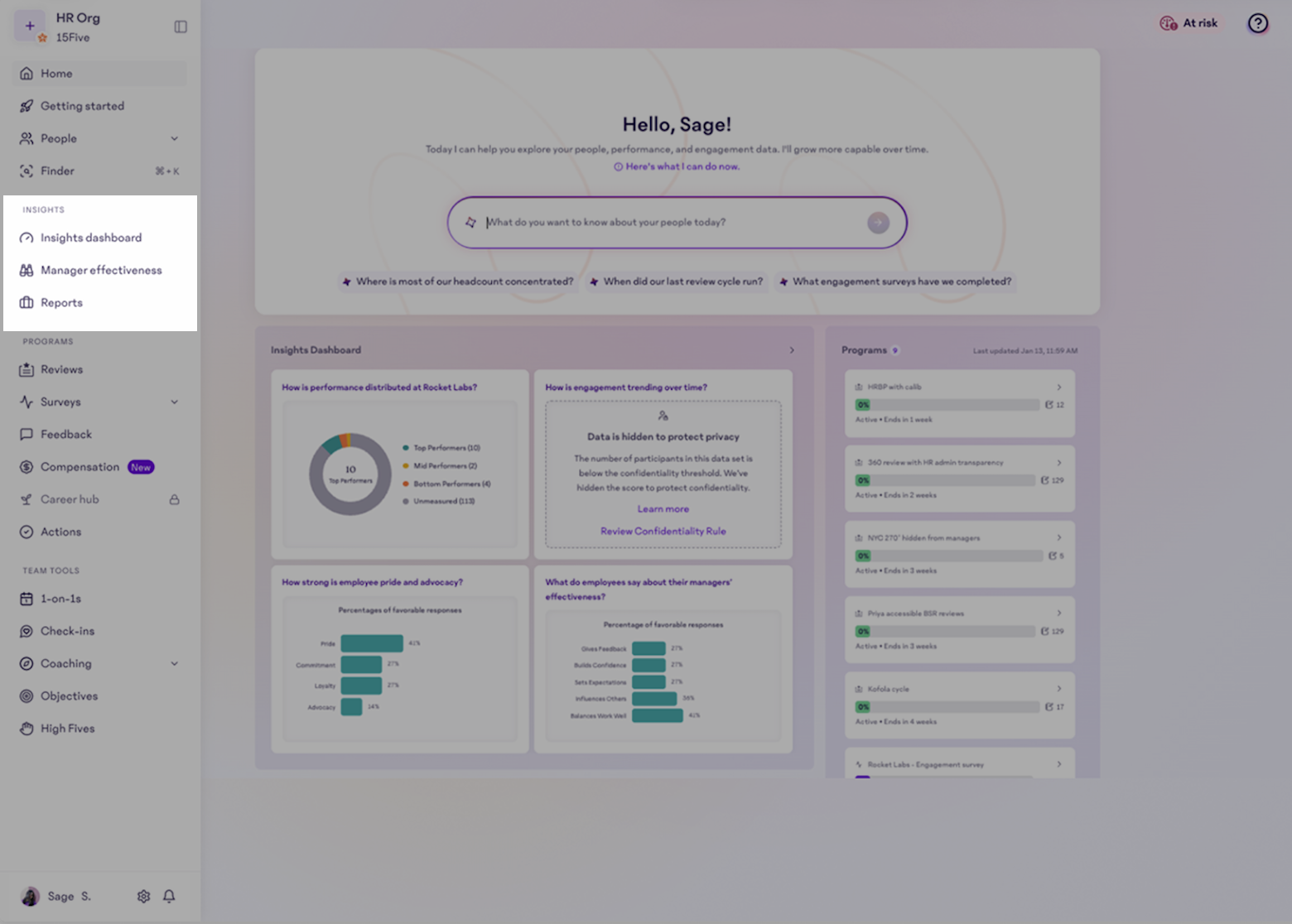Viewport: 1292px width, 924px height.
Task: Click the HRBP with calib progress bar
Action: click(x=947, y=405)
